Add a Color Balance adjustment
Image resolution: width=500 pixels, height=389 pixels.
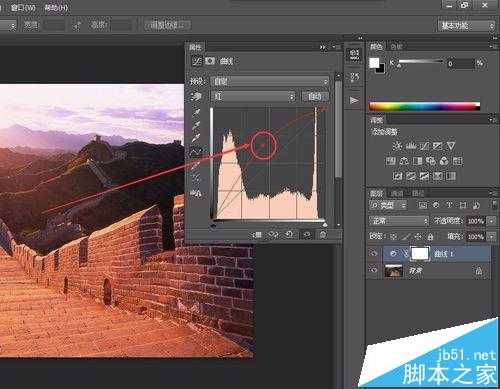tap(404, 161)
